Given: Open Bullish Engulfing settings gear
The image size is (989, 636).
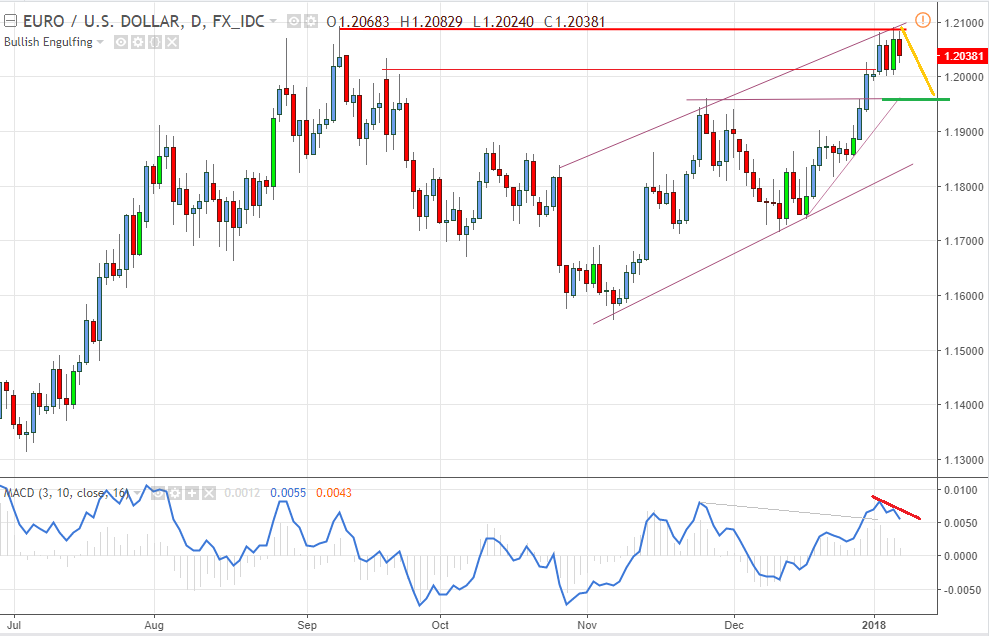Looking at the screenshot, I should pyautogui.click(x=138, y=42).
